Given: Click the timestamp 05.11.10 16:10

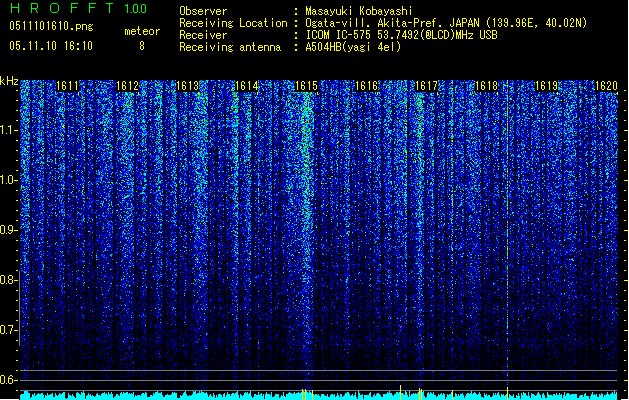Looking at the screenshot, I should [x=51, y=46].
